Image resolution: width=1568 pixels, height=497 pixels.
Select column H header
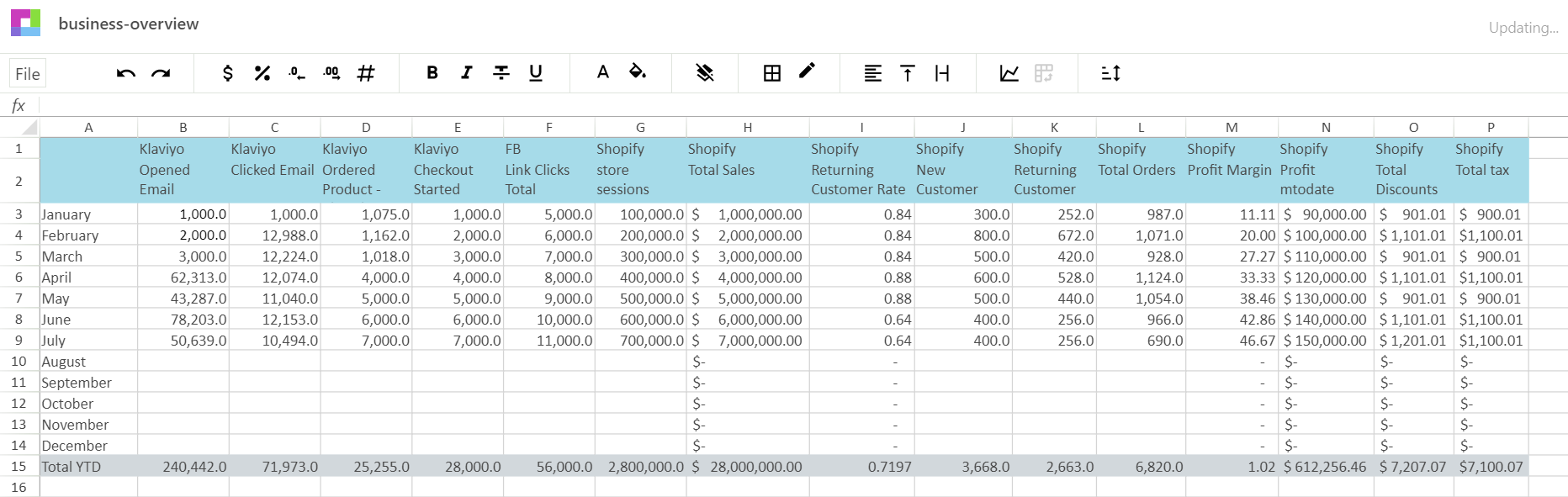point(748,127)
